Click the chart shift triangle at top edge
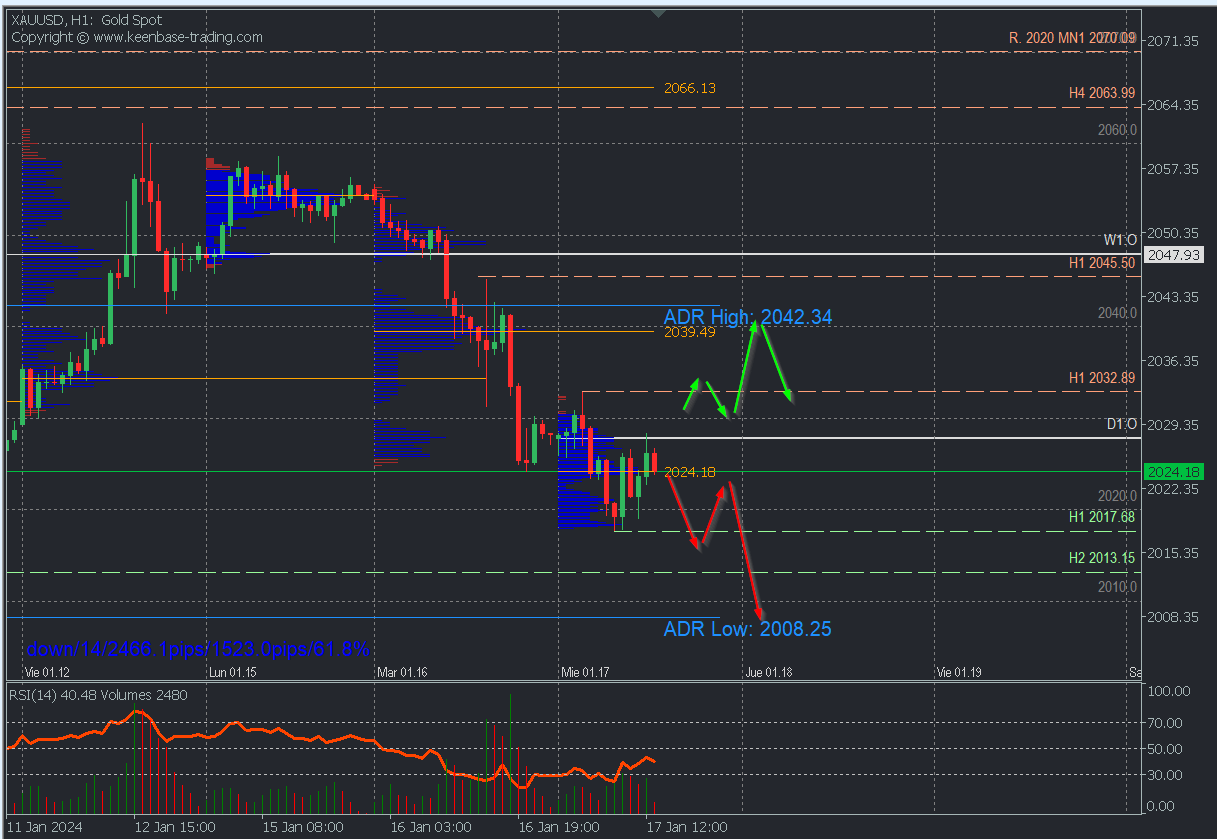Viewport: 1217px width, 839px height. point(657,13)
